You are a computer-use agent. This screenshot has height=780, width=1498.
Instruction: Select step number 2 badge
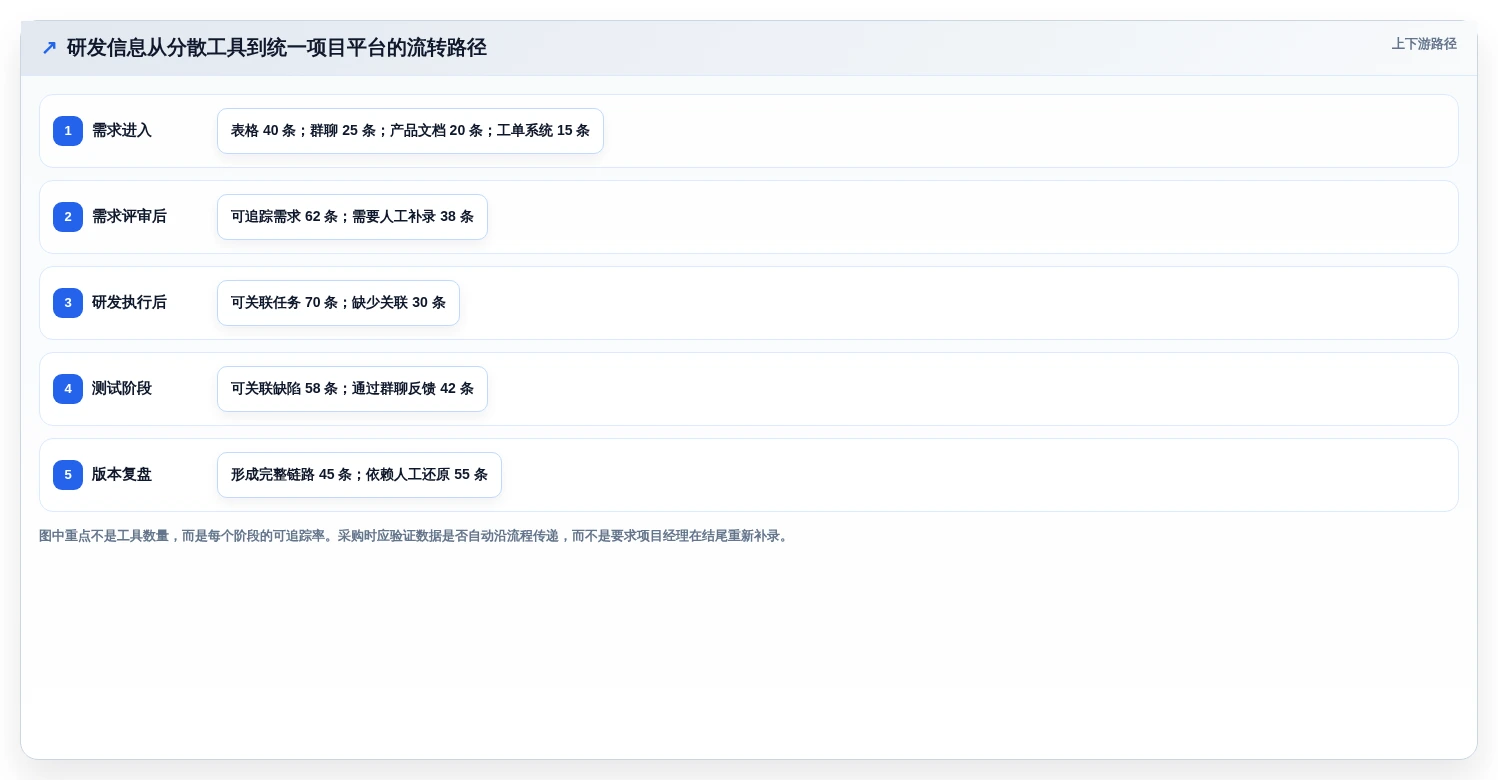[68, 217]
